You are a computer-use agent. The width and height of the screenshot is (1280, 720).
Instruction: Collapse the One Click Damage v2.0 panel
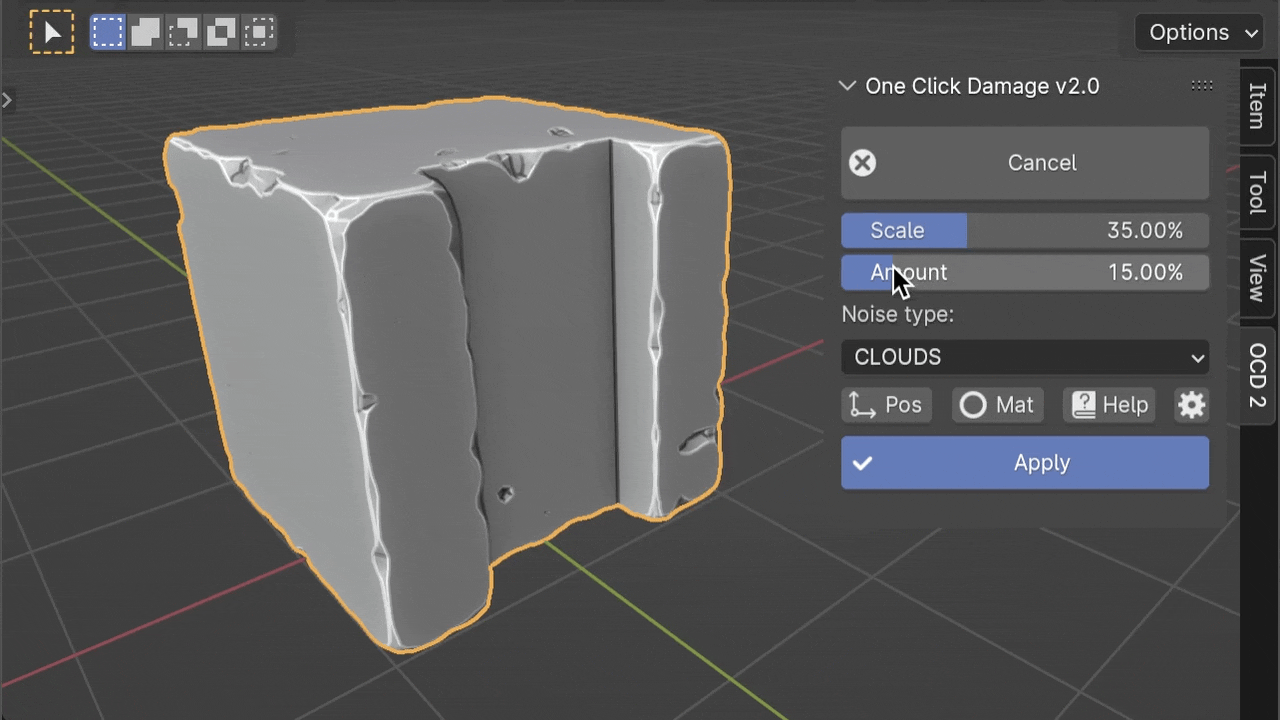(847, 86)
